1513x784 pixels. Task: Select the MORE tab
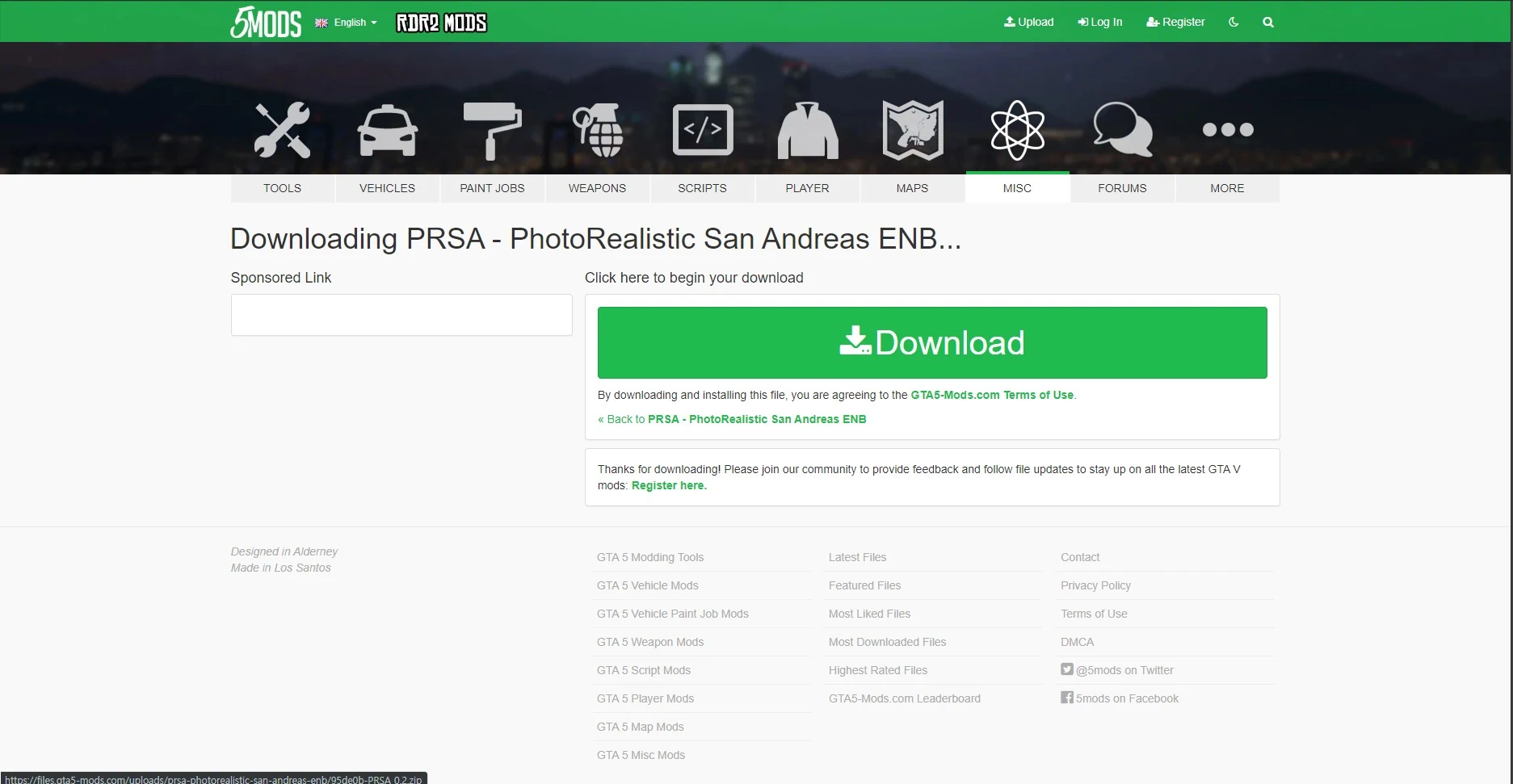tap(1227, 188)
